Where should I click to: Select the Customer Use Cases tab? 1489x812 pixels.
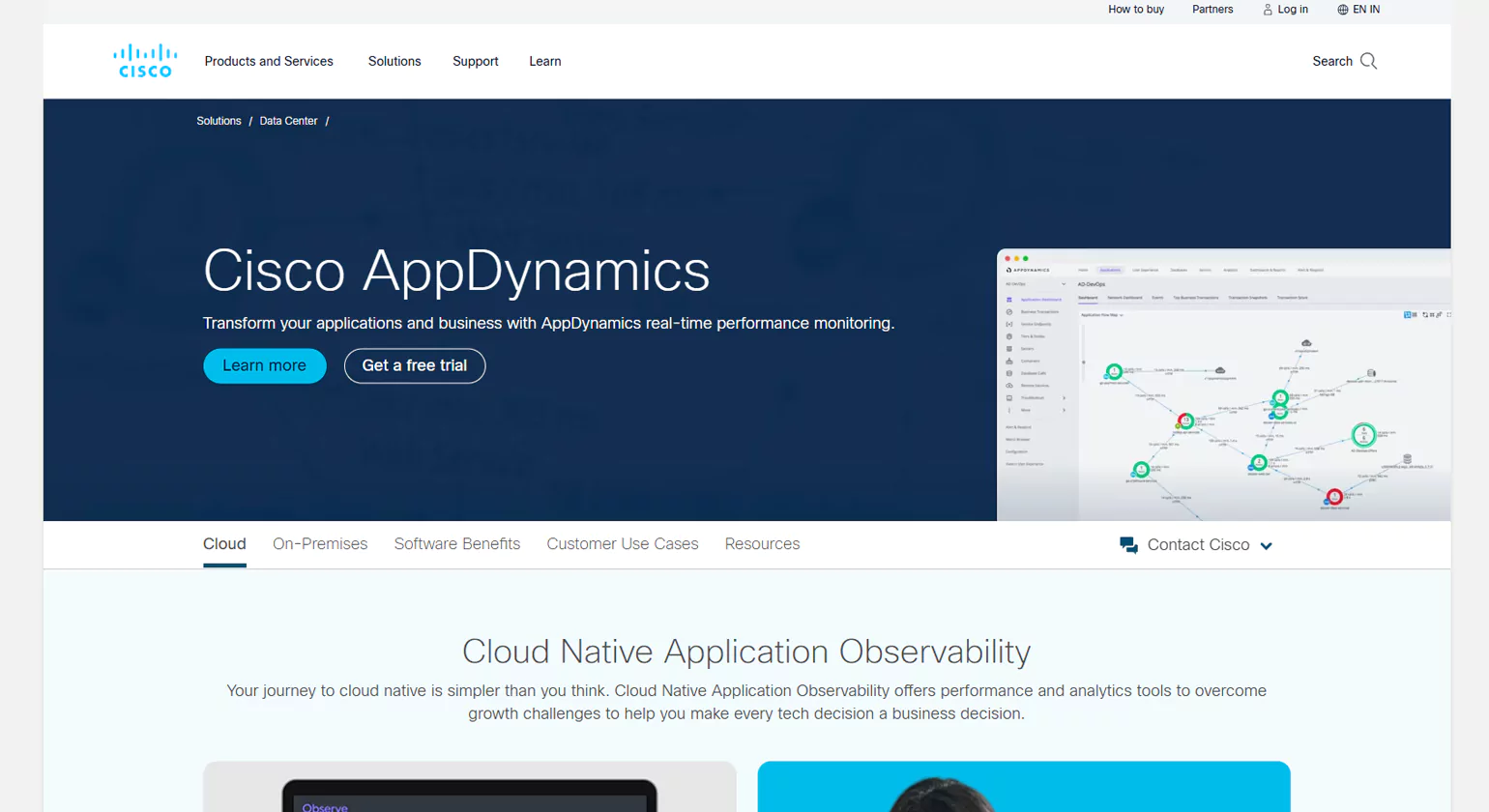(622, 543)
